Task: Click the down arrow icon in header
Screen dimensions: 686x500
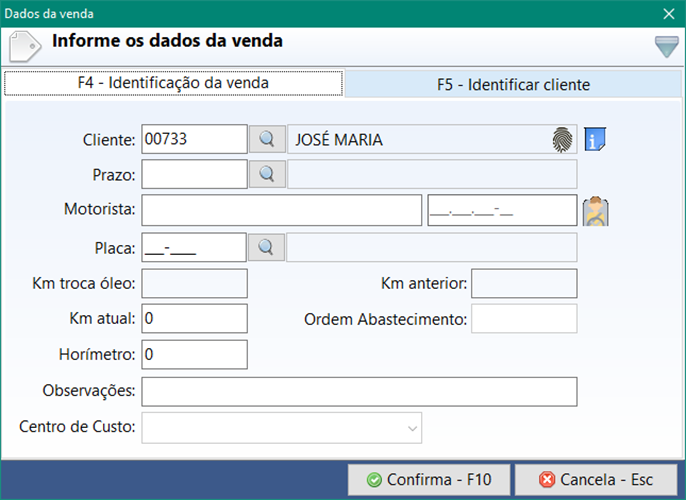Action: click(667, 46)
